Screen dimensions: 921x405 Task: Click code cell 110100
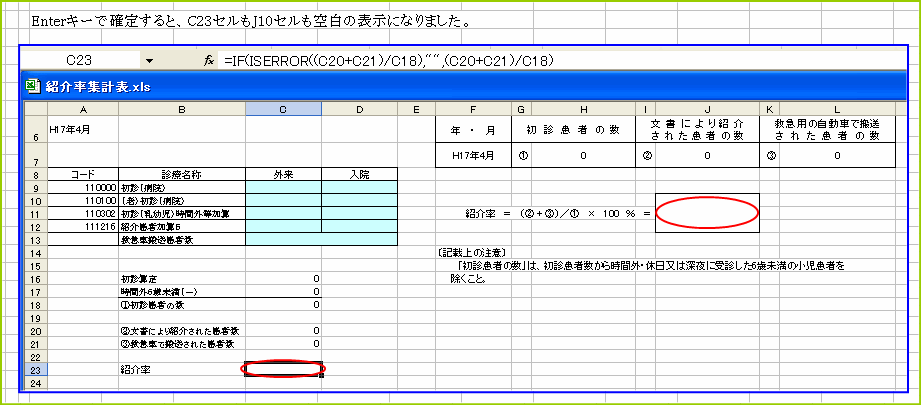[83, 201]
